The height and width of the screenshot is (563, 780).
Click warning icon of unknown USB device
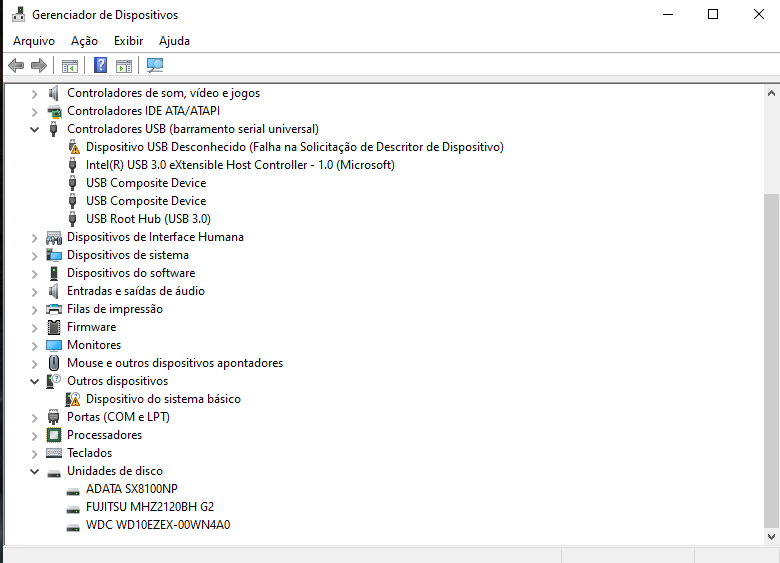pos(74,147)
